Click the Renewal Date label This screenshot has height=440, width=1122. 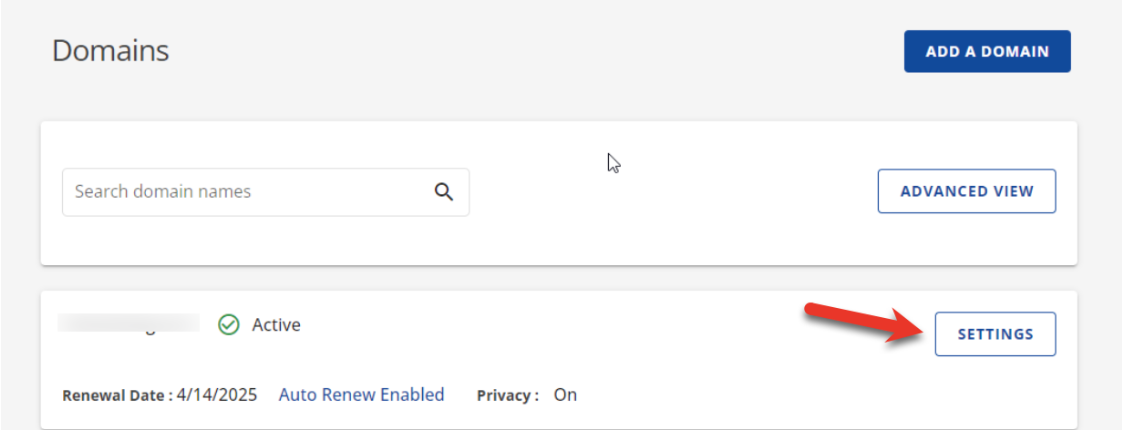click(117, 396)
